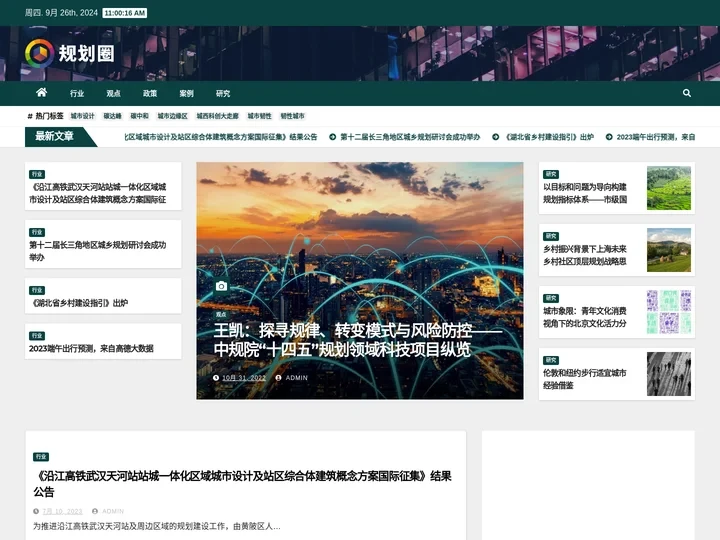
Task: Click 行业 badge on bottom article
Action: 41,457
